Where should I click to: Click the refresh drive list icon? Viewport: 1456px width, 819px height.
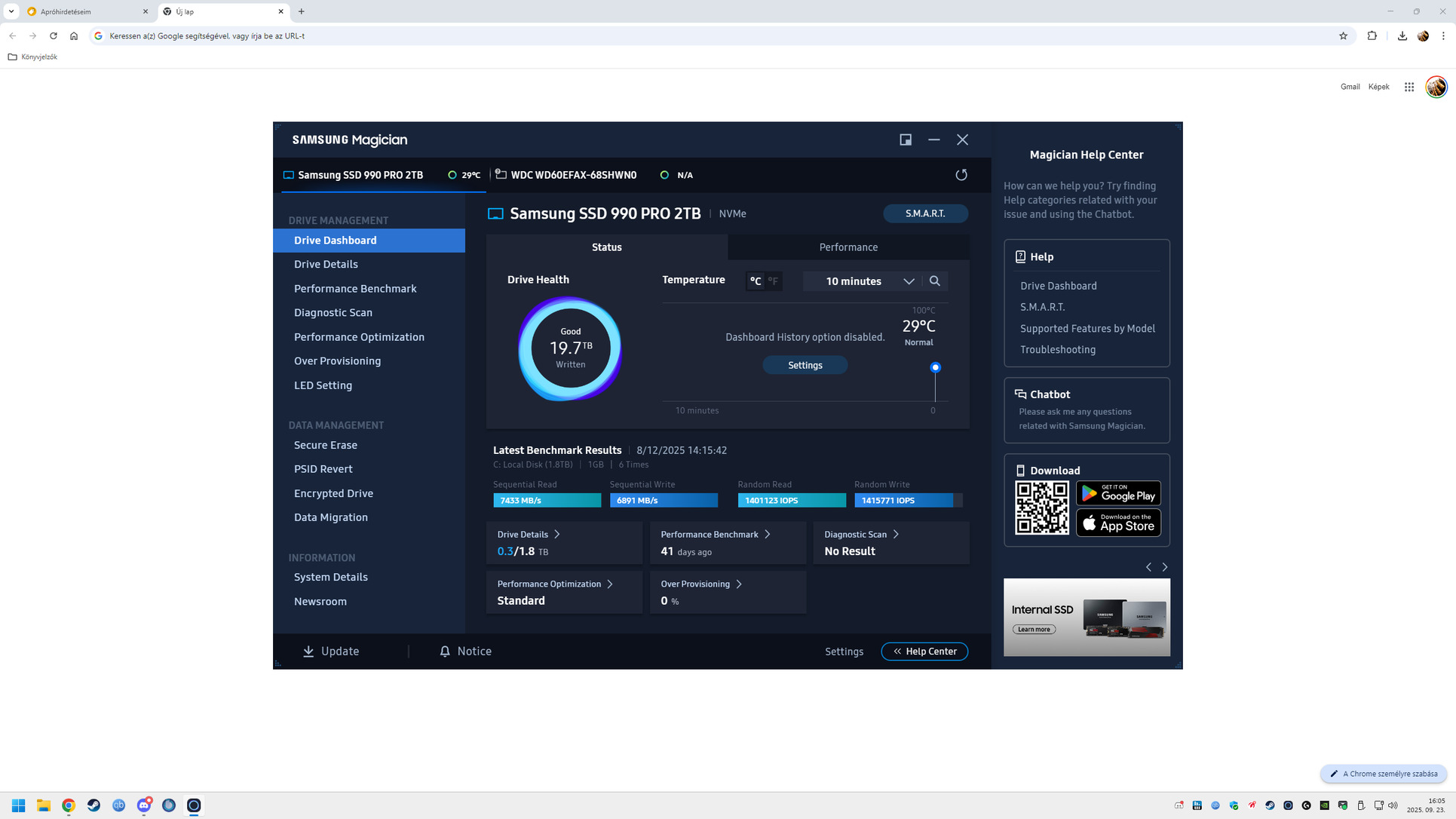pos(961,175)
